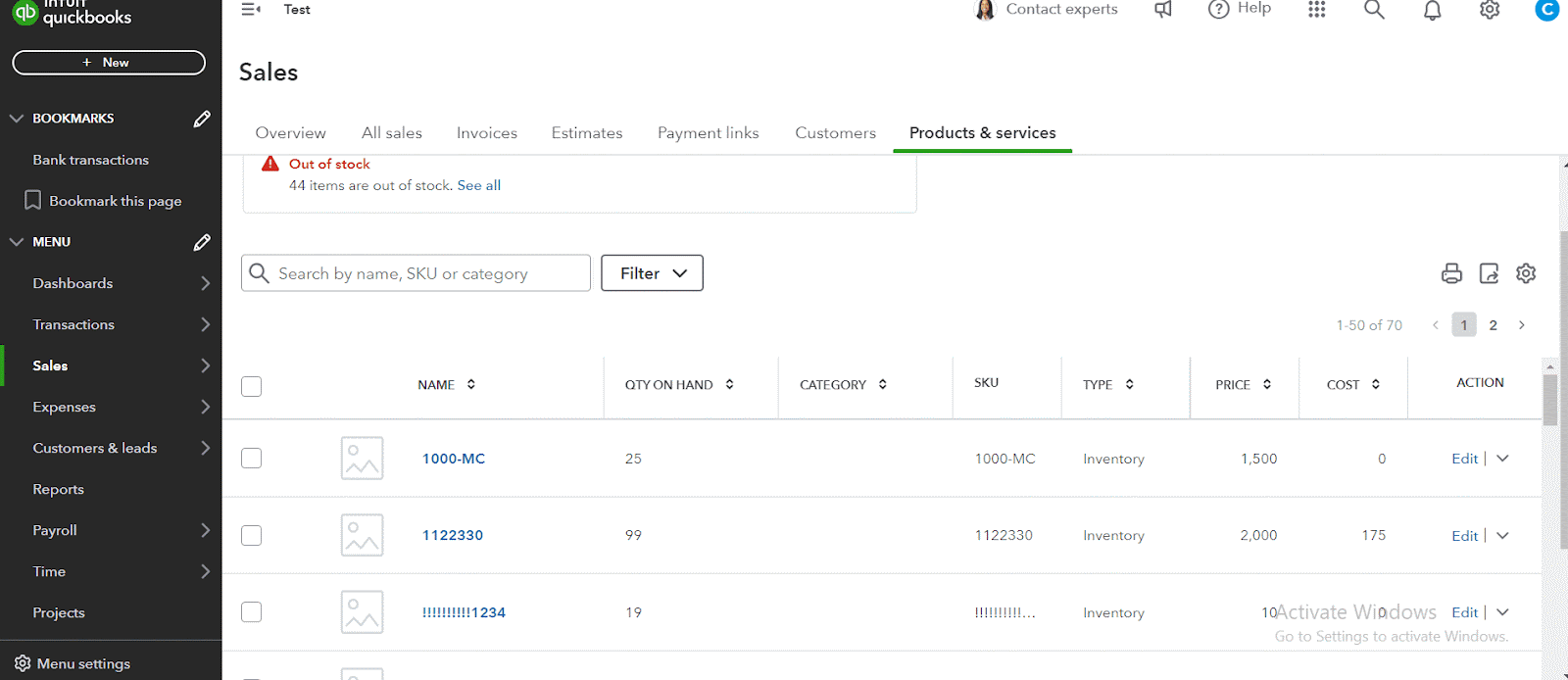This screenshot has width=1568, height=680.
Task: Collapse the sidebar navigation menu icon
Action: coord(251,10)
